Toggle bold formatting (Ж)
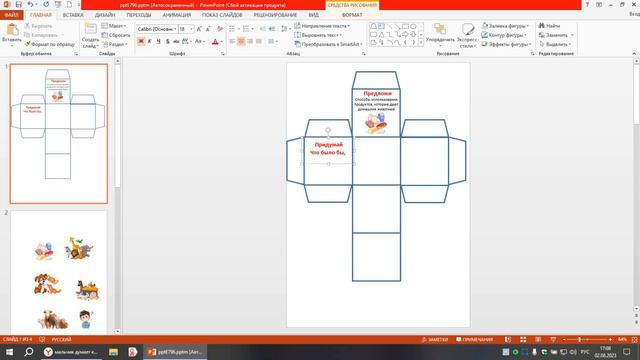 coord(141,41)
